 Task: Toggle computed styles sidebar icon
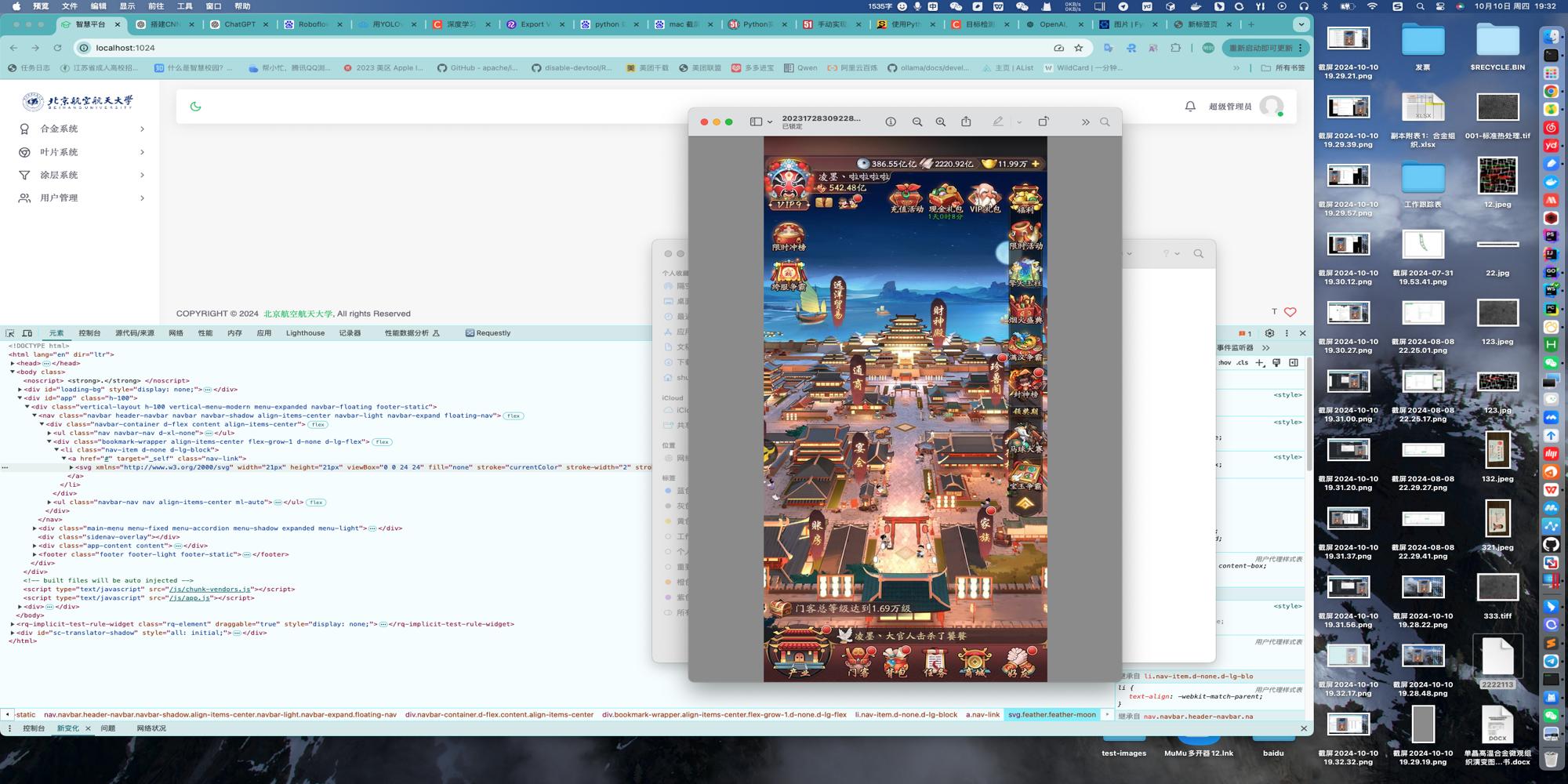pyautogui.click(x=1294, y=363)
